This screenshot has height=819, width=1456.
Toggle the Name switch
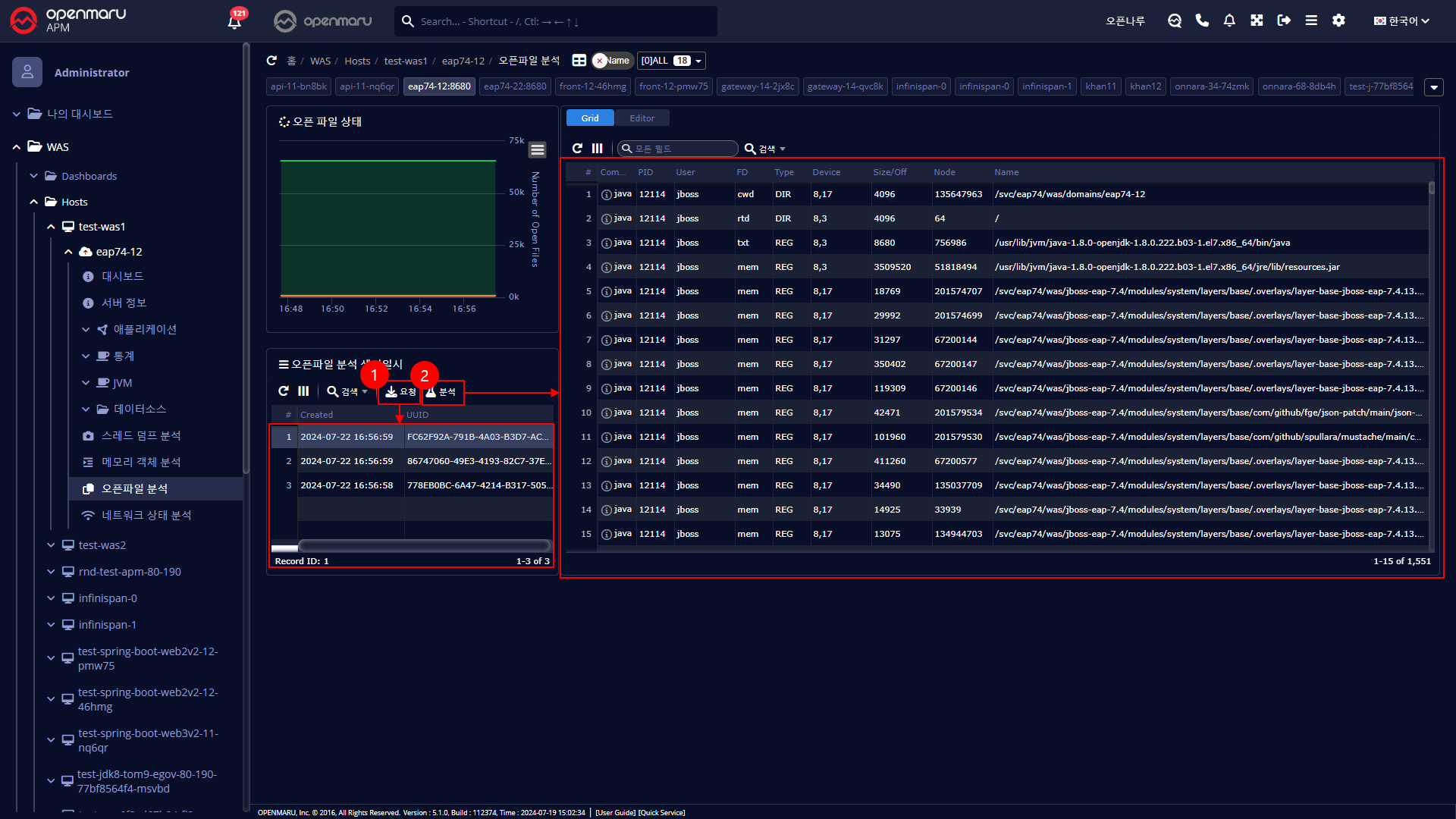click(x=612, y=61)
